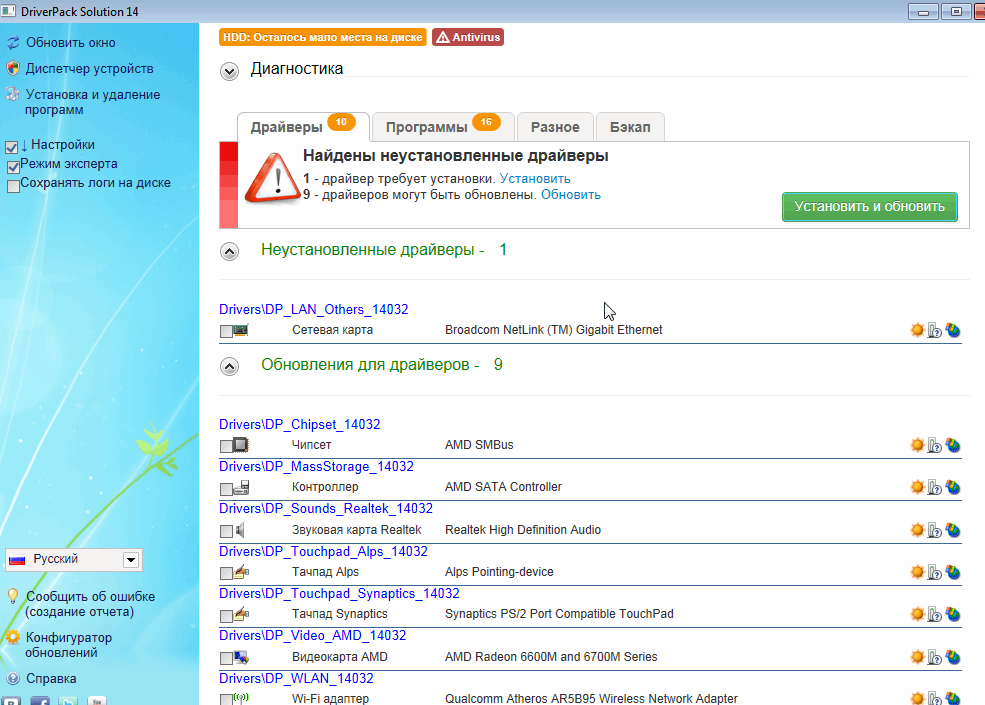Collapse the Диагностика section
This screenshot has width=985, height=705.
coord(229,72)
